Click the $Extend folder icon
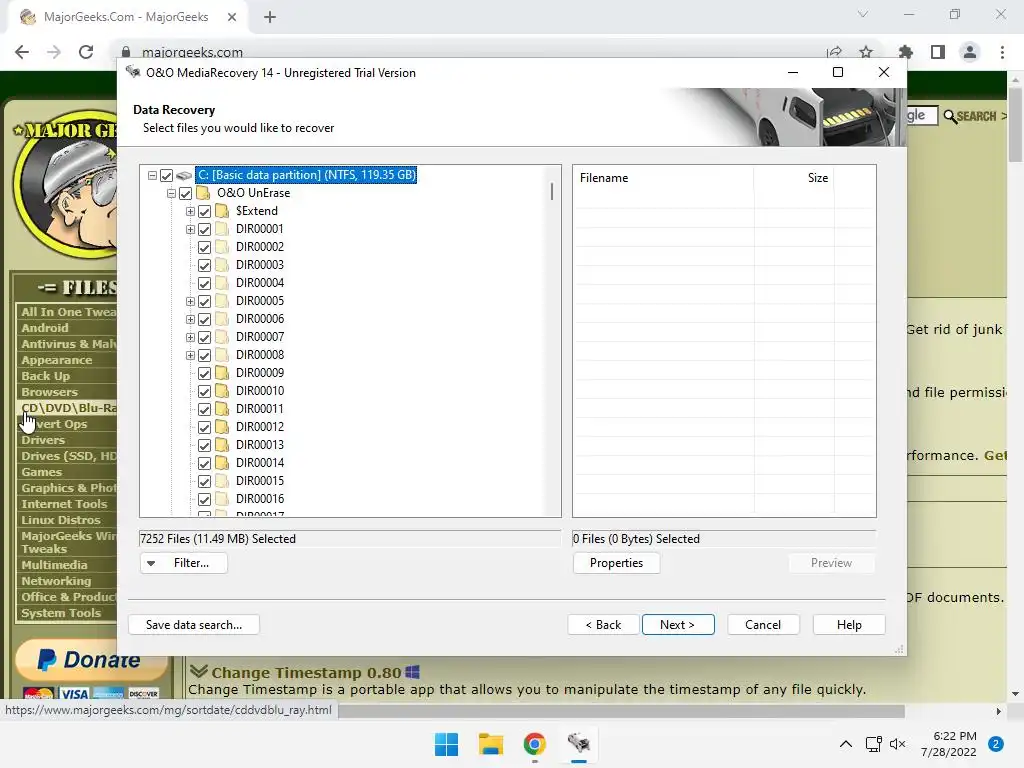The width and height of the screenshot is (1024, 768). [x=222, y=211]
